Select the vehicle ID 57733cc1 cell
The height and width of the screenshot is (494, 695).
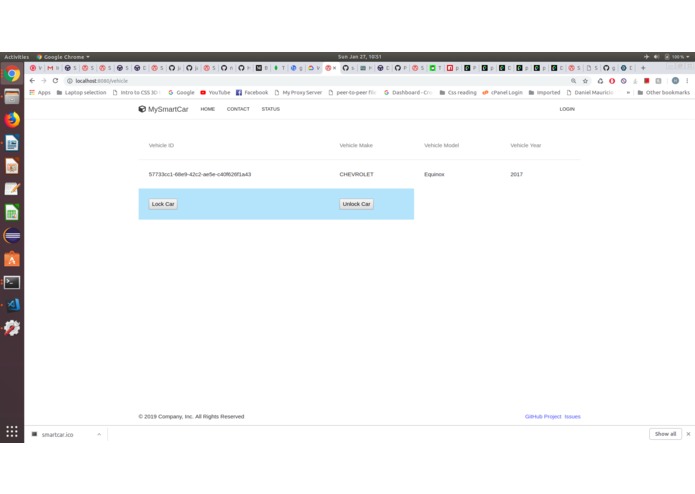(200, 175)
